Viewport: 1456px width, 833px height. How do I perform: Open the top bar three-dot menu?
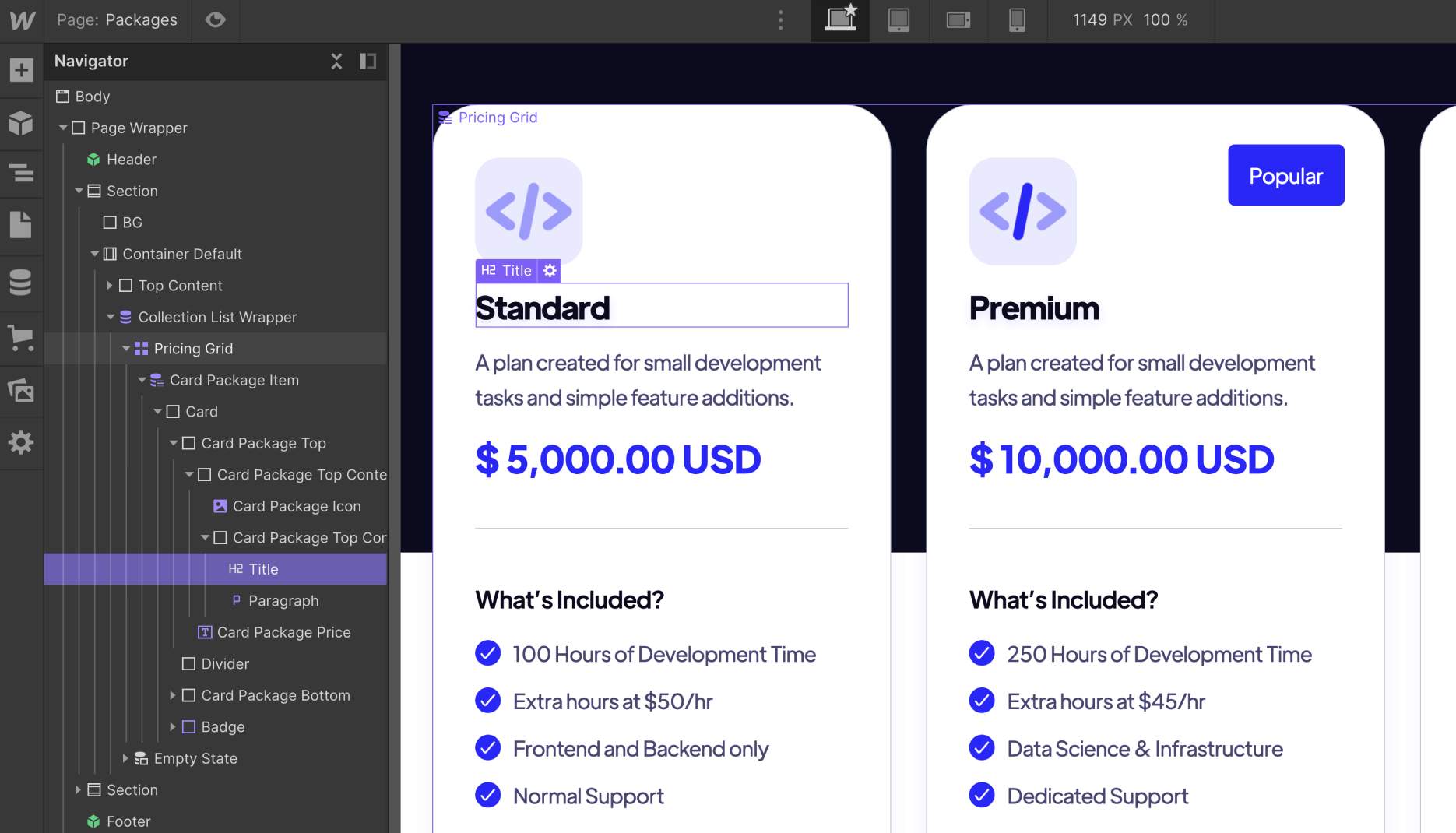[780, 20]
